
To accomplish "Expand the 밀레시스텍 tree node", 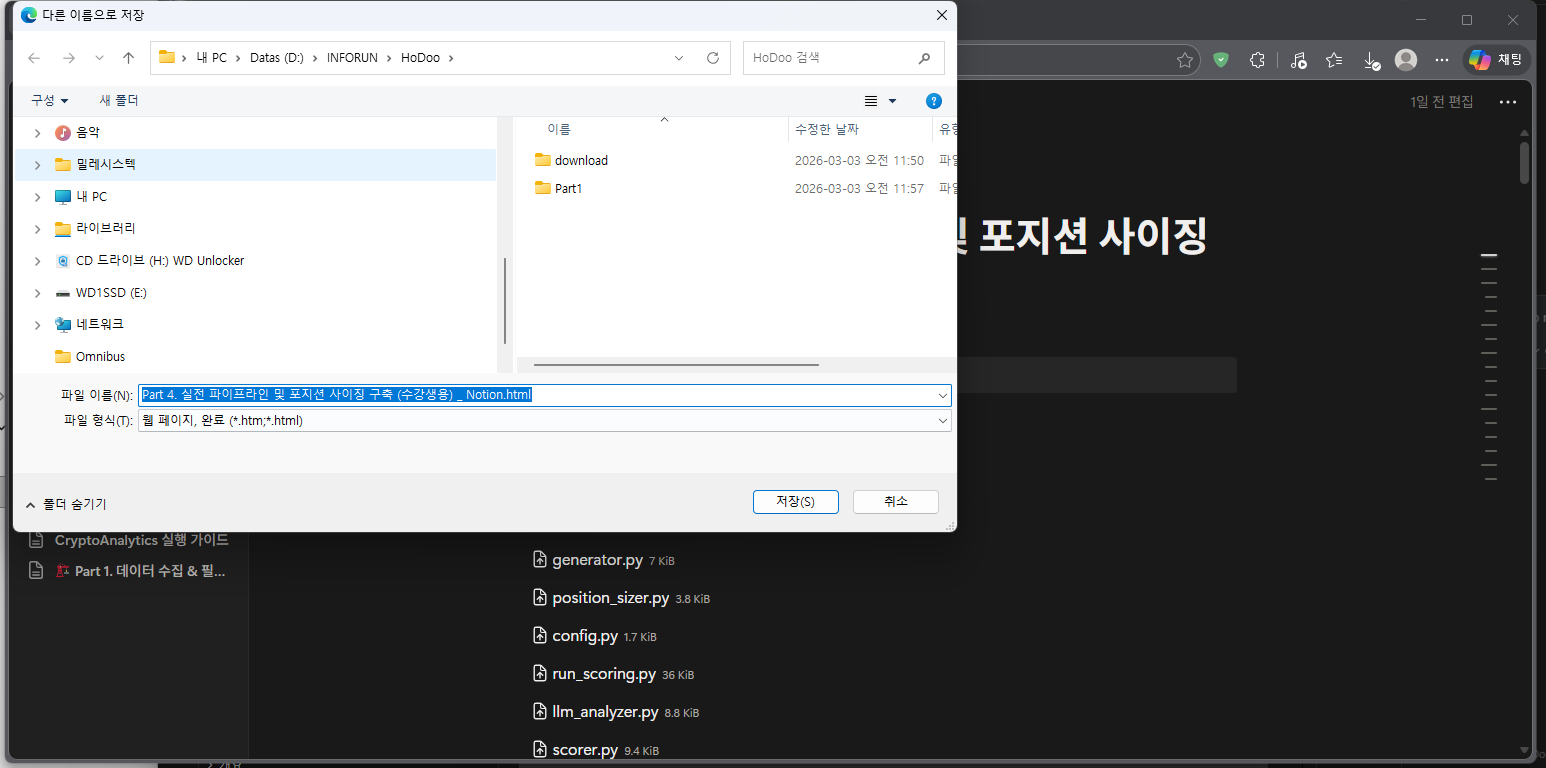I will tap(38, 165).
